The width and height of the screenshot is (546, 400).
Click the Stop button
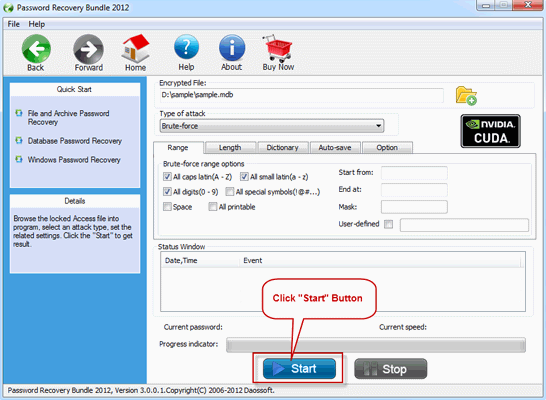tap(390, 369)
